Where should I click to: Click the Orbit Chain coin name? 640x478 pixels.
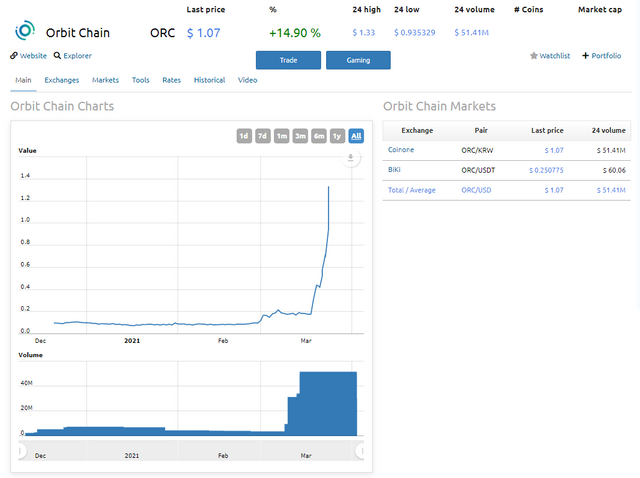pos(78,33)
